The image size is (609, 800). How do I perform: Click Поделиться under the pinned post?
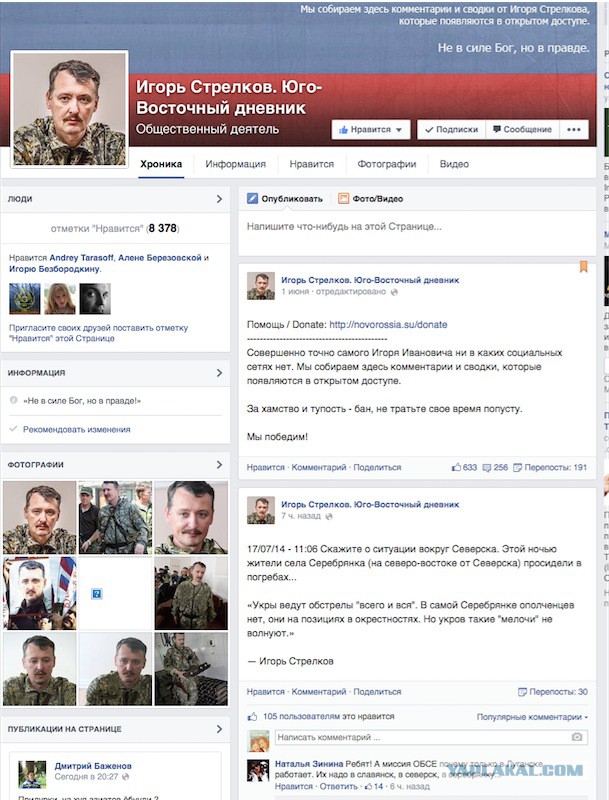point(377,467)
